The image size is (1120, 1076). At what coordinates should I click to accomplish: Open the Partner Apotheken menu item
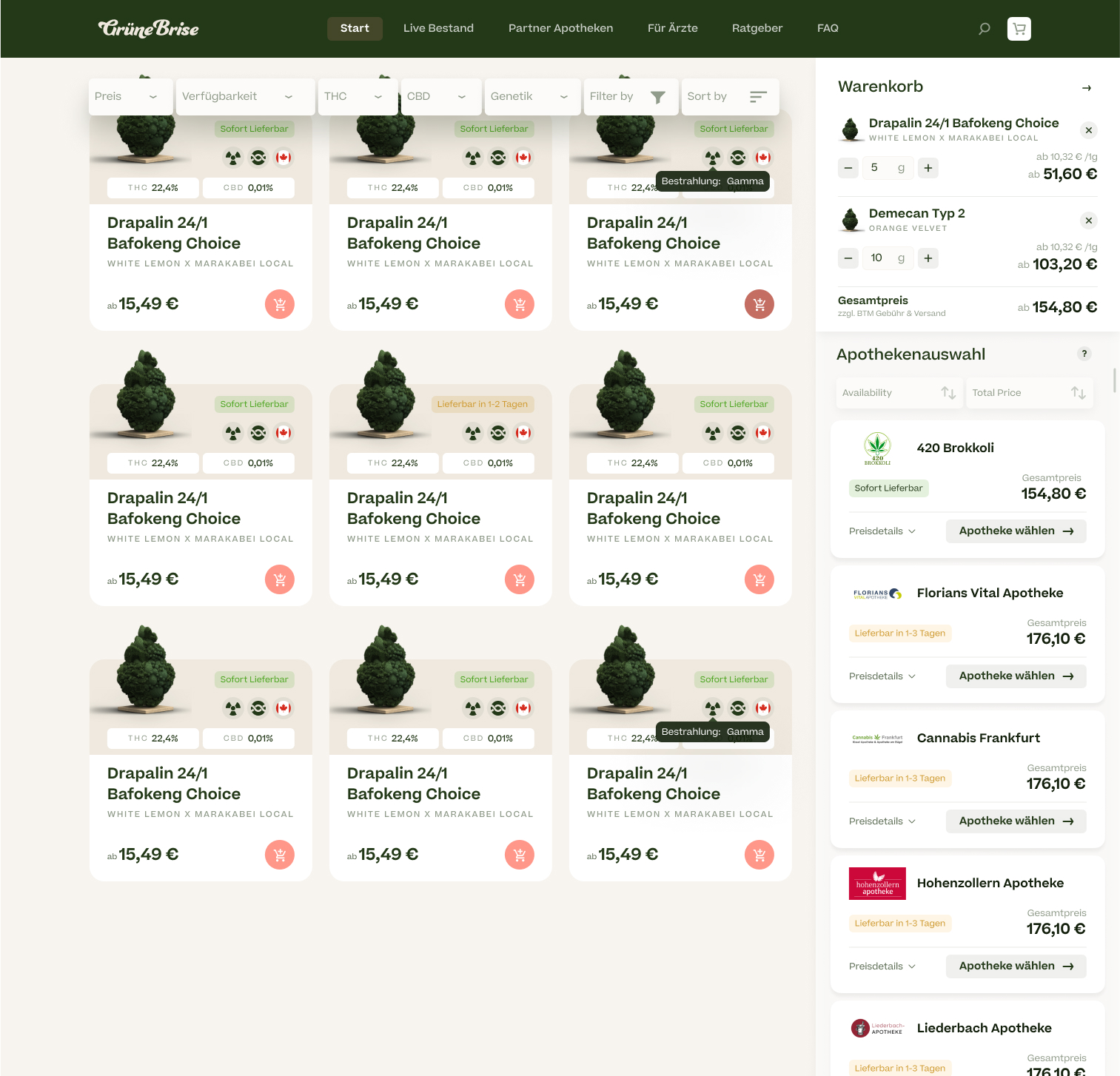coord(560,29)
